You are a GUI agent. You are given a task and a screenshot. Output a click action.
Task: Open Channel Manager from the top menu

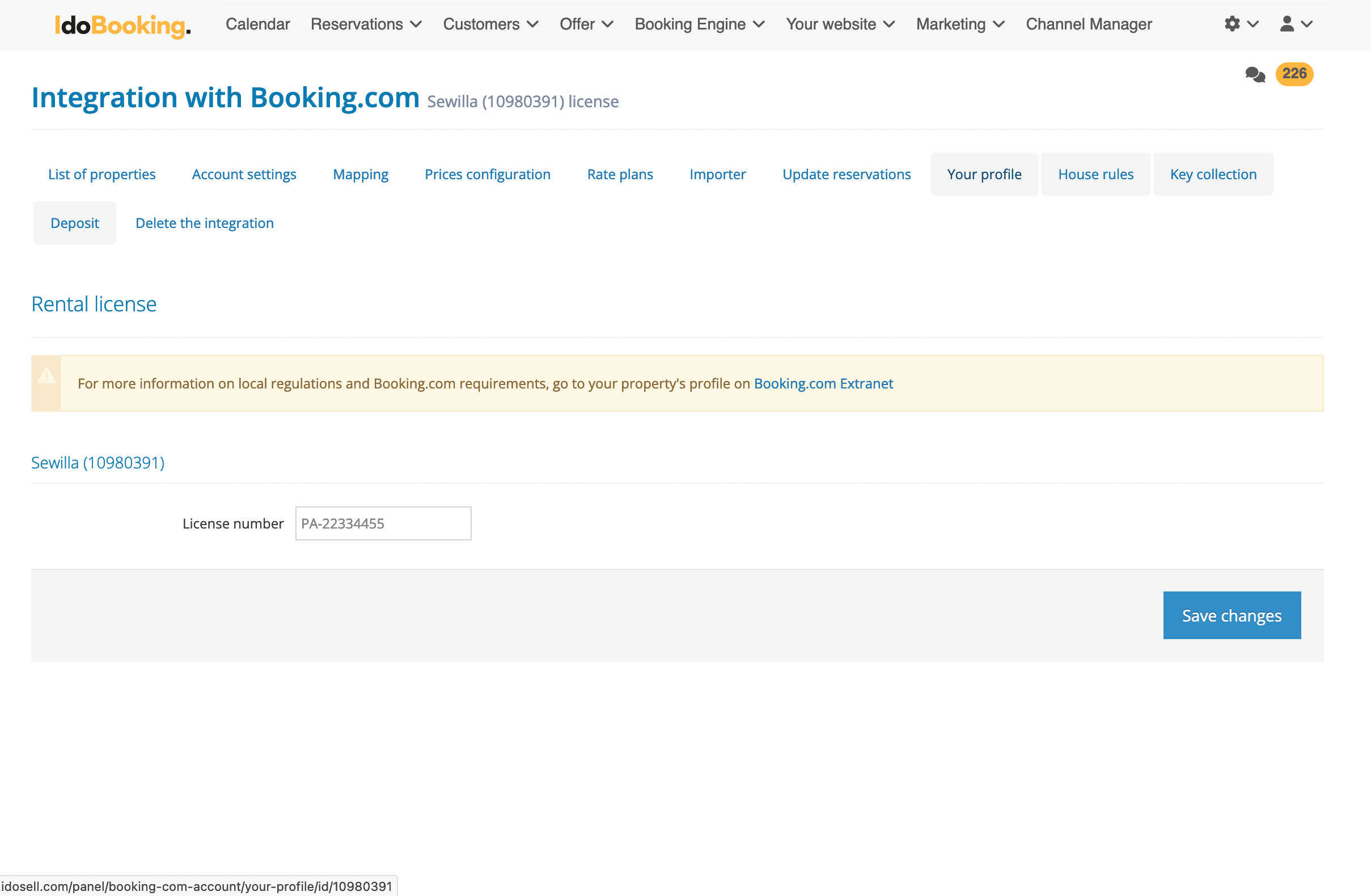point(1088,24)
